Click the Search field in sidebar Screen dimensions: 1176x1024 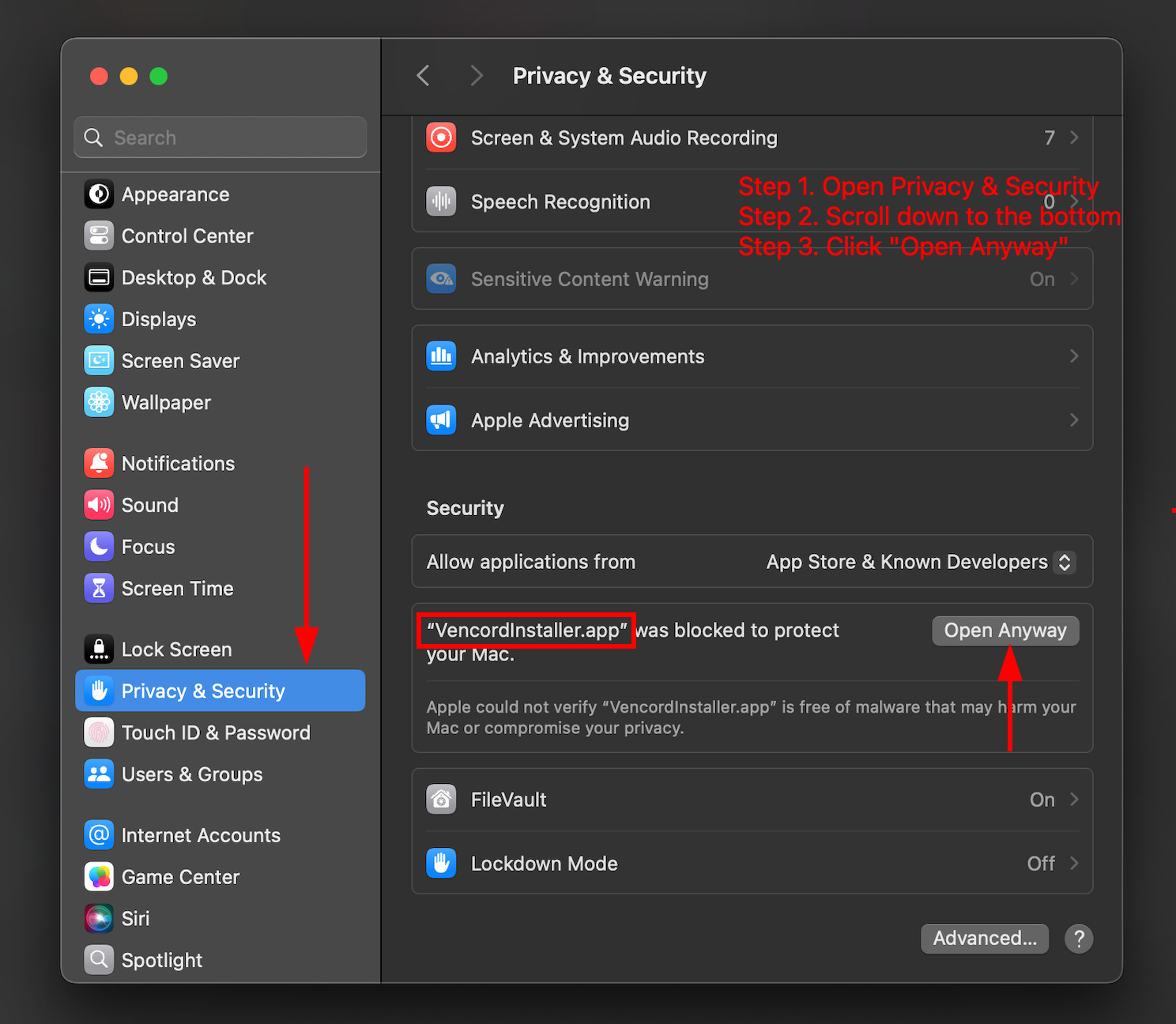[229, 137]
